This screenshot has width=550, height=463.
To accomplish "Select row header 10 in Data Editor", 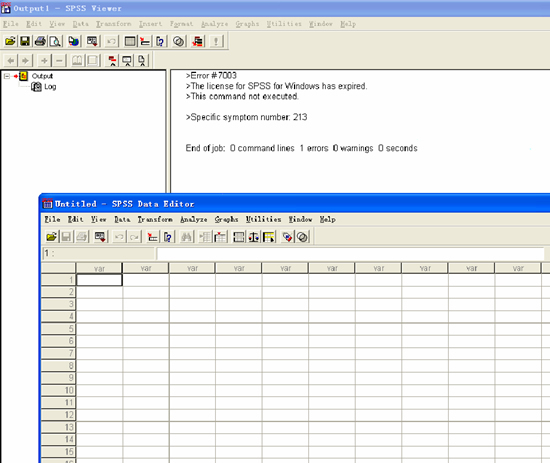I will click(58, 390).
